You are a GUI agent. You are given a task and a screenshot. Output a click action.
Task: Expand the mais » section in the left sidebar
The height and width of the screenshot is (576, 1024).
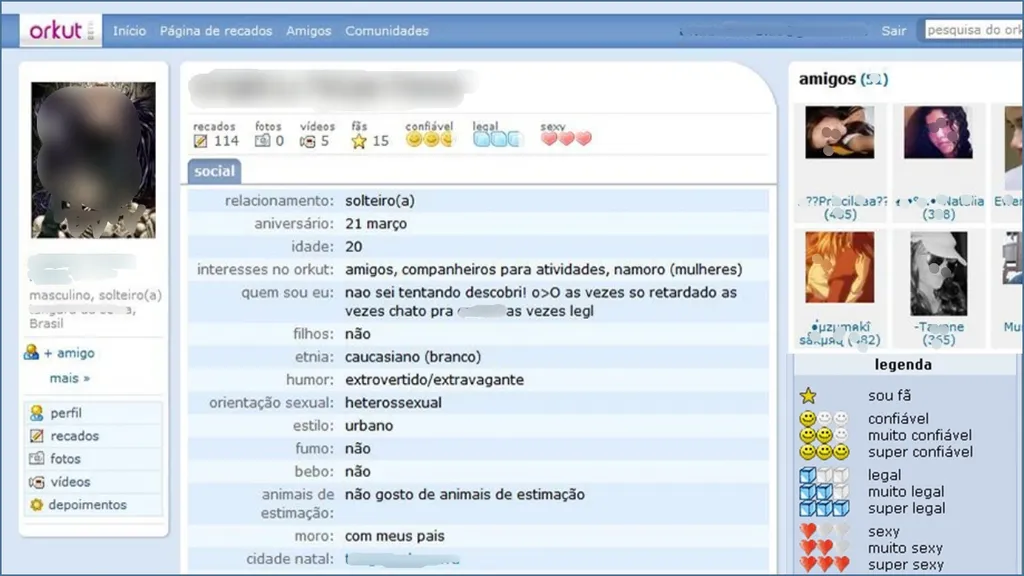[68, 377]
